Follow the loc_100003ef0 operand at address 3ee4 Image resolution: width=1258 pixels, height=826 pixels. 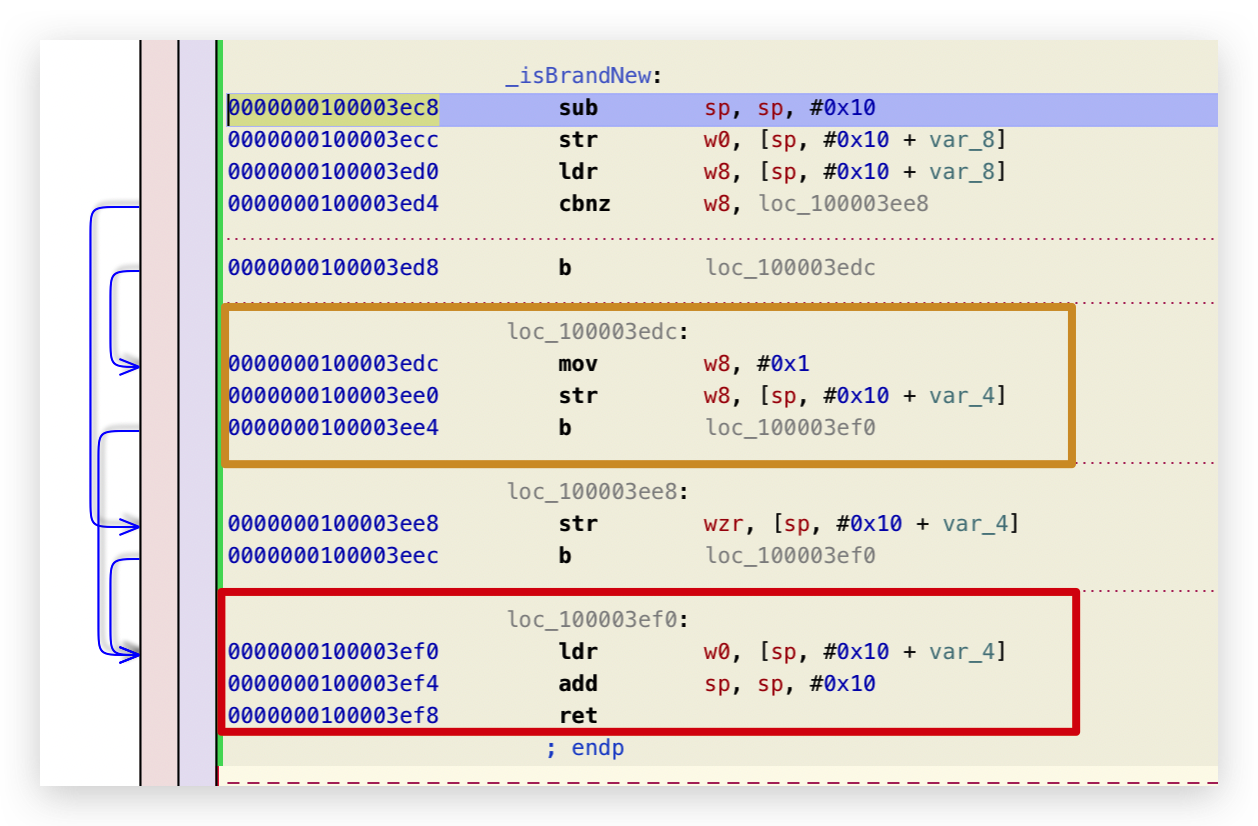click(790, 428)
